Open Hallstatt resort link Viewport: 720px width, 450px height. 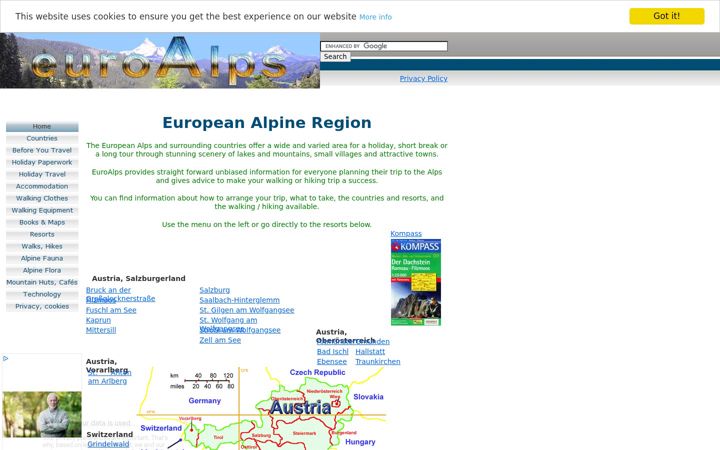(x=370, y=352)
